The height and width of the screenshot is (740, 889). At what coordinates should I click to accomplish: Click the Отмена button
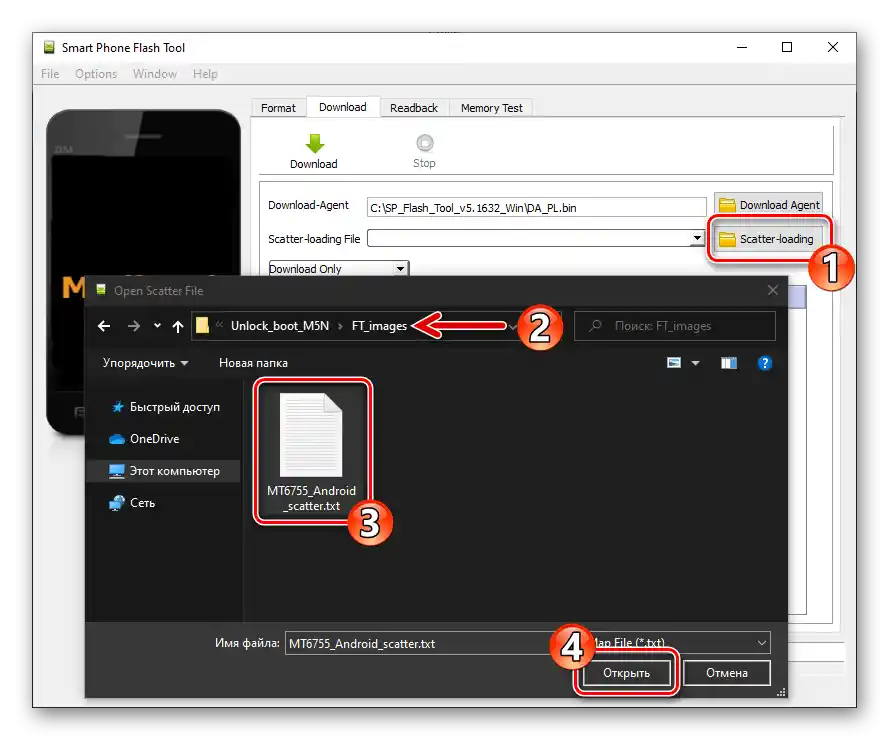727,673
